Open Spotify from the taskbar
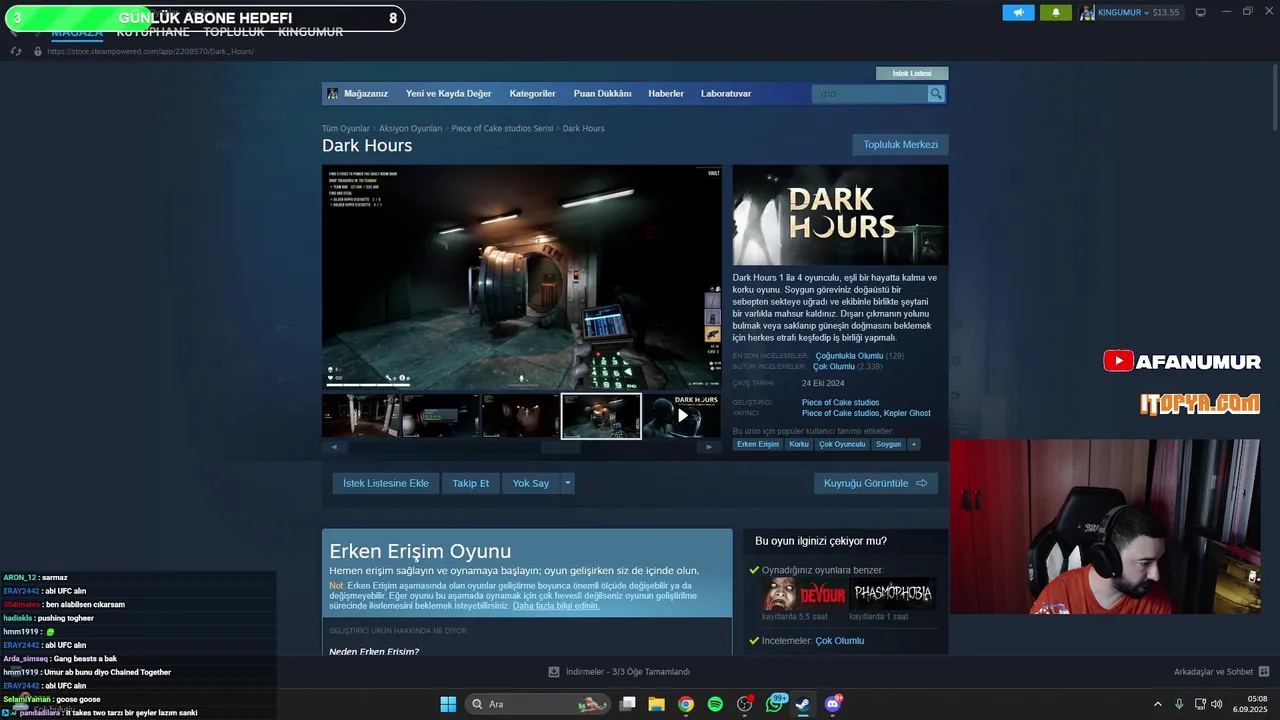Viewport: 1280px width, 720px height. click(715, 704)
